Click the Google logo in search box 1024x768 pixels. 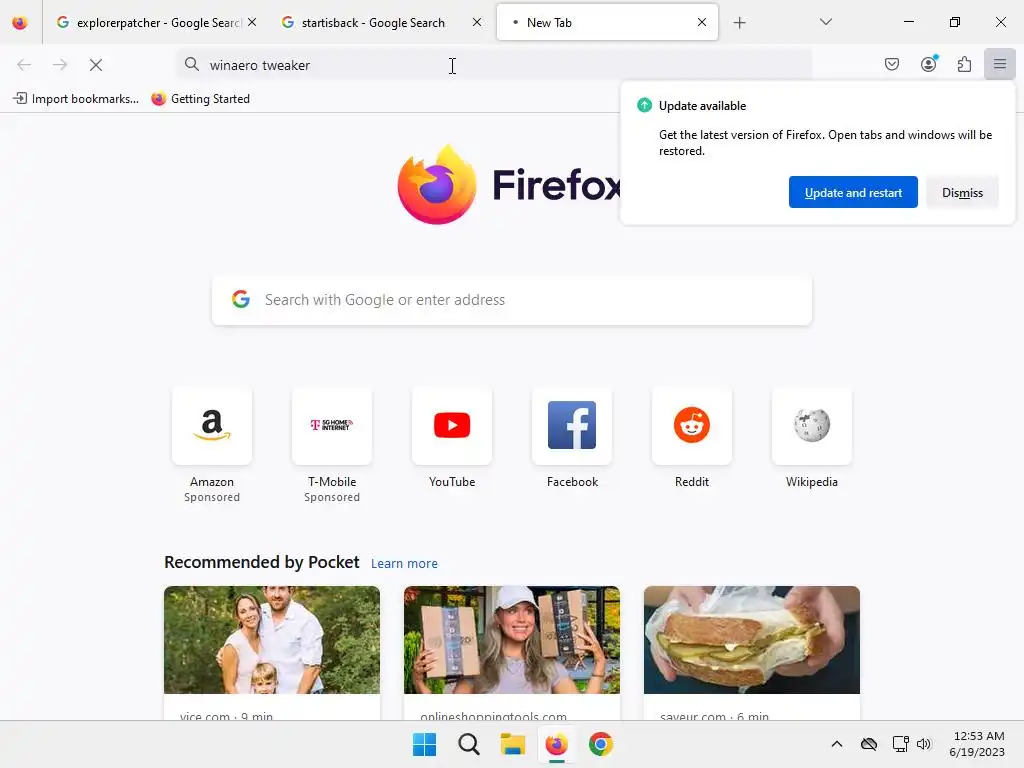coord(241,299)
